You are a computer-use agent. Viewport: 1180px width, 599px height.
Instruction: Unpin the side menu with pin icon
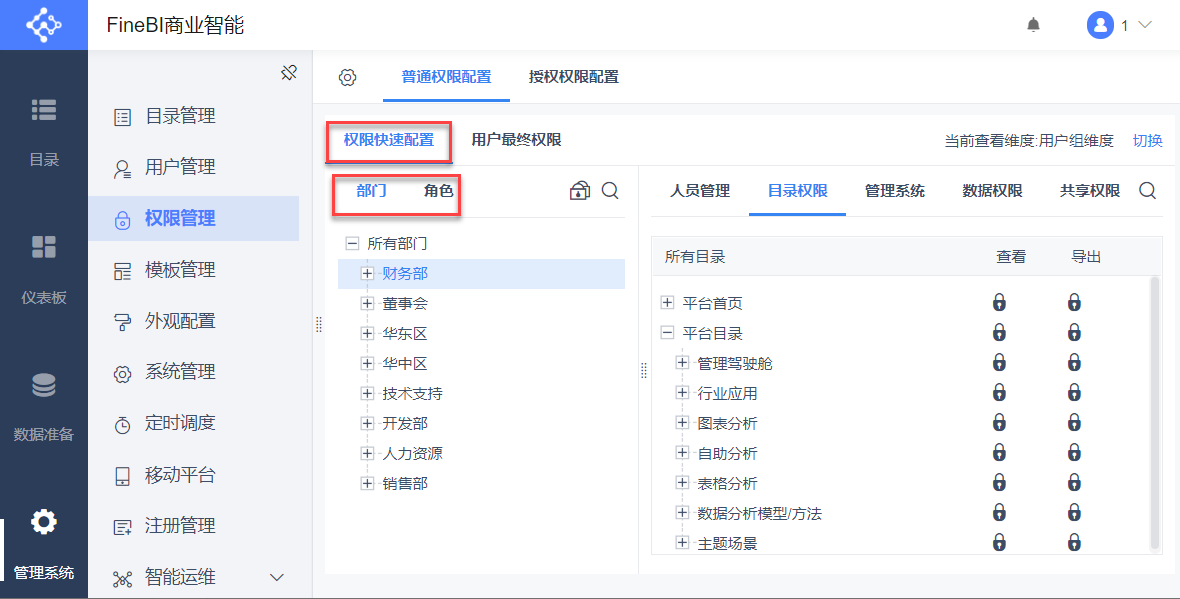coord(289,73)
